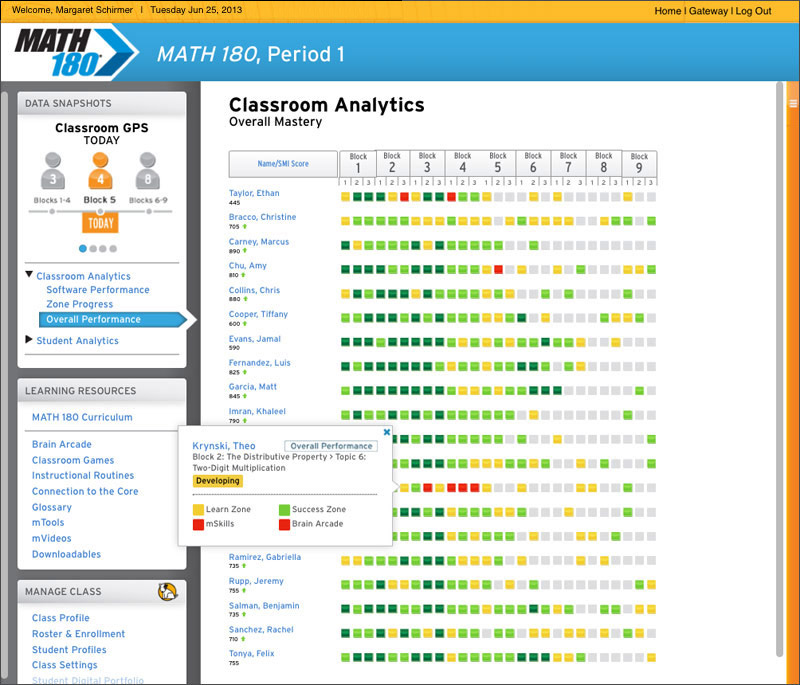Open the dog mascot icon in Manage Class
The height and width of the screenshot is (685, 800).
pos(167,591)
